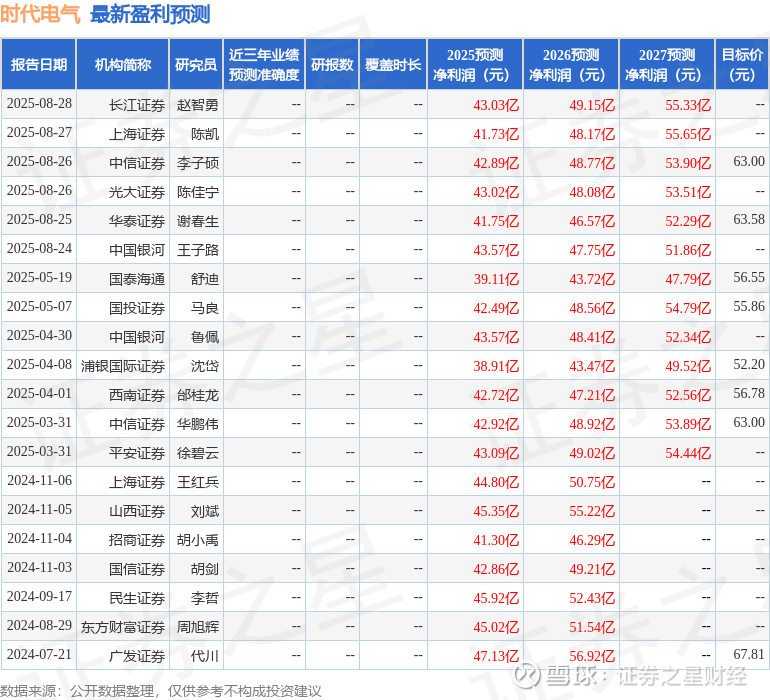The height and width of the screenshot is (700, 770).
Task: Select the 机构简称 column header
Action: click(x=123, y=64)
